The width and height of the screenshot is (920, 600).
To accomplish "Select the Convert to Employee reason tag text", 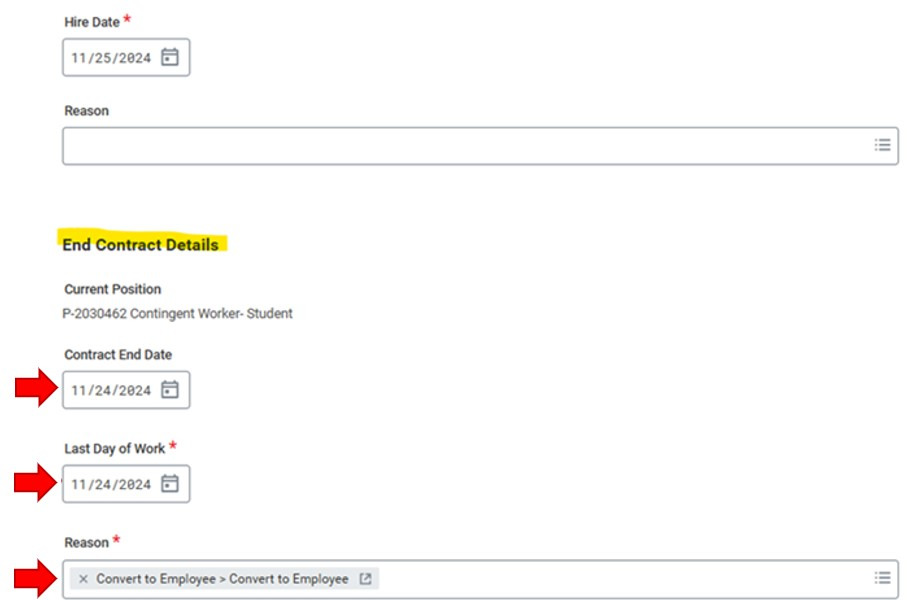I will [x=222, y=579].
